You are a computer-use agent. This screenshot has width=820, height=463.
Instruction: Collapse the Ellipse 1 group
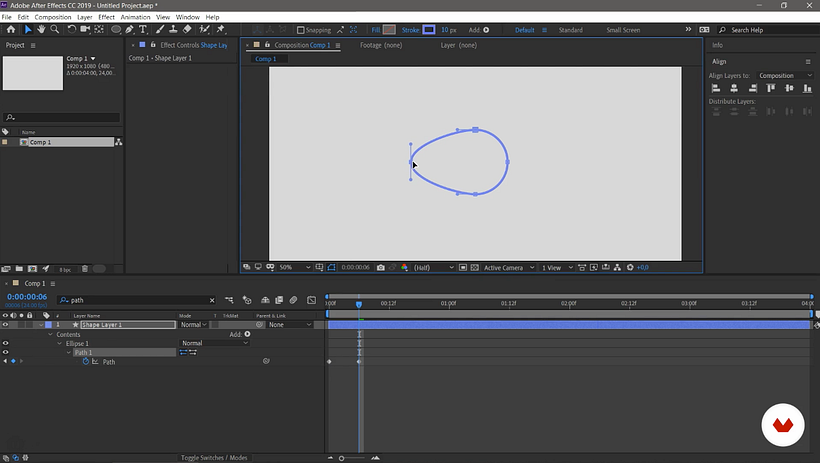[60, 344]
